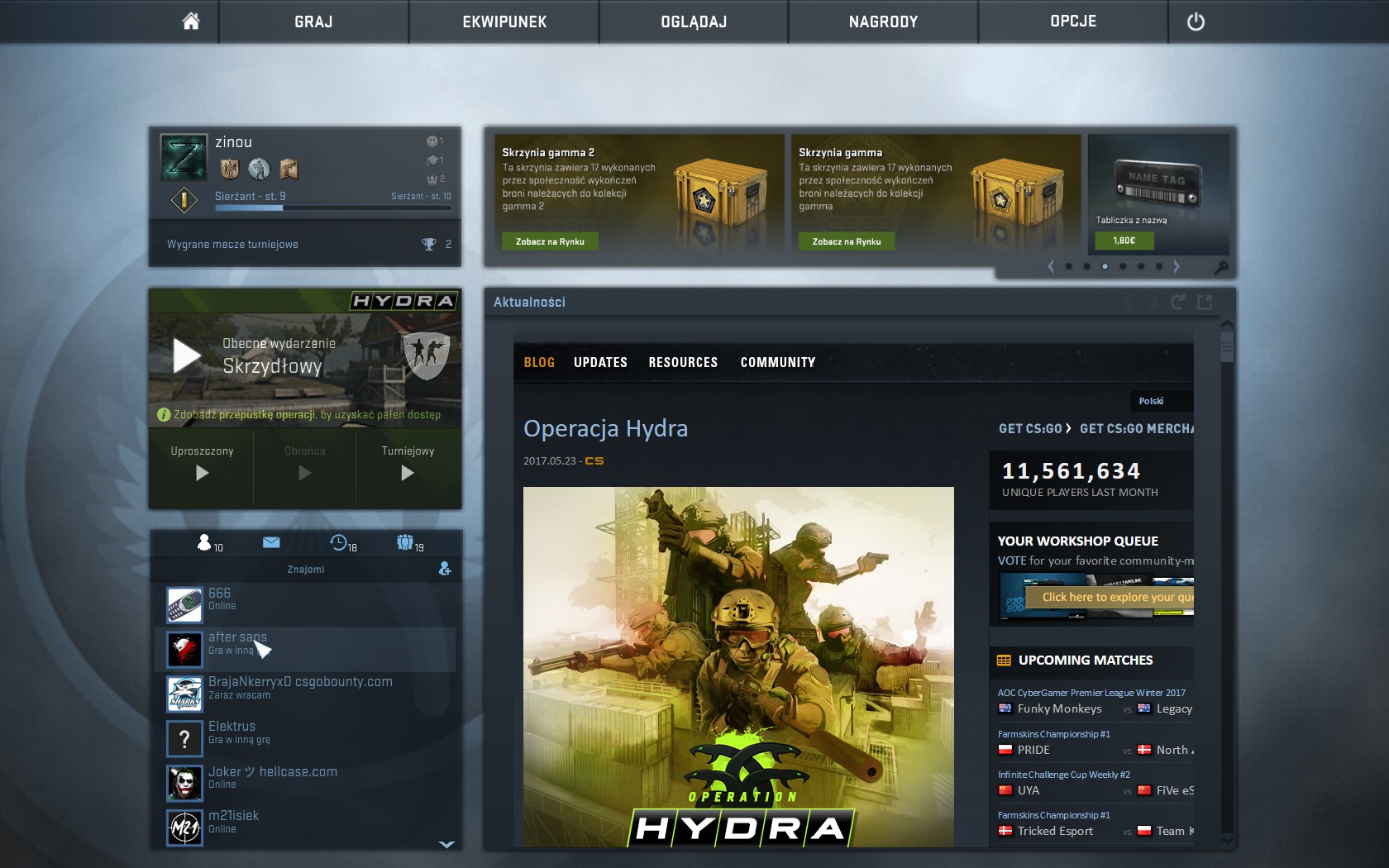Screen dimensions: 1389x868
Task: Click the store search magnifier icon
Action: (x=1220, y=267)
